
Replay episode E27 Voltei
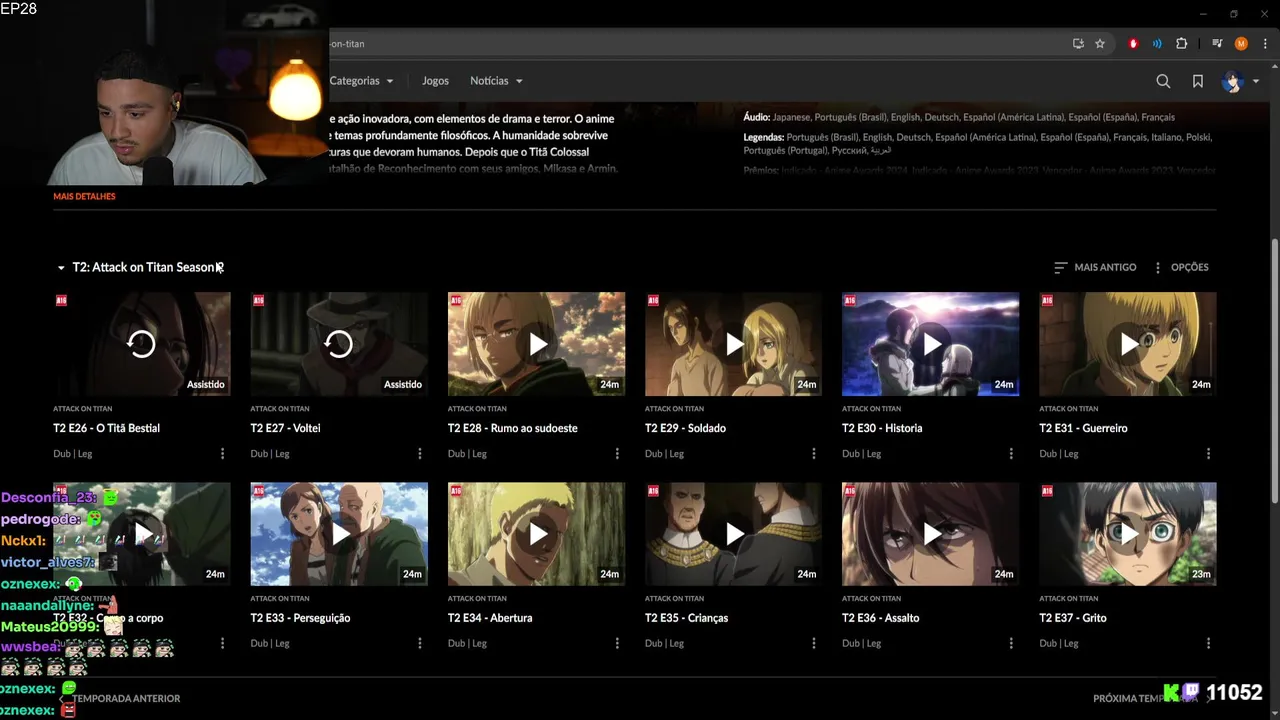pos(339,344)
